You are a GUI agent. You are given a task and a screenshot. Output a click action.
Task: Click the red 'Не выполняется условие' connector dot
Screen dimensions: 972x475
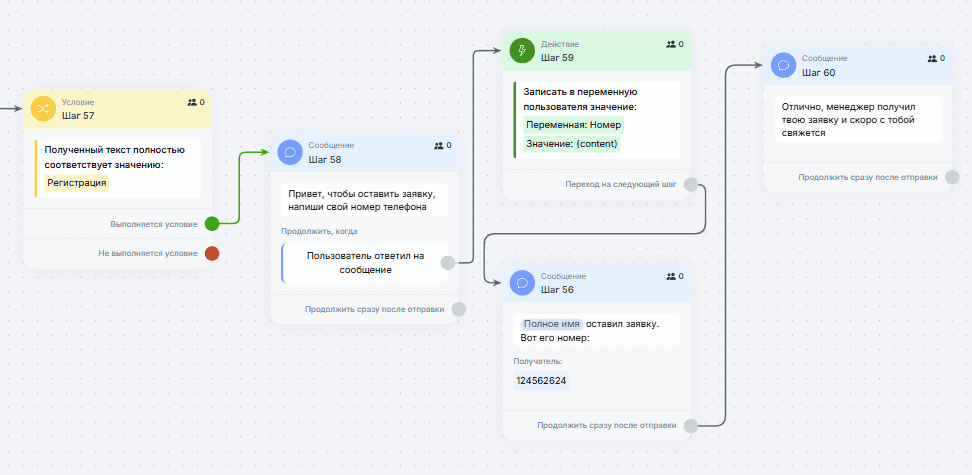tap(212, 254)
